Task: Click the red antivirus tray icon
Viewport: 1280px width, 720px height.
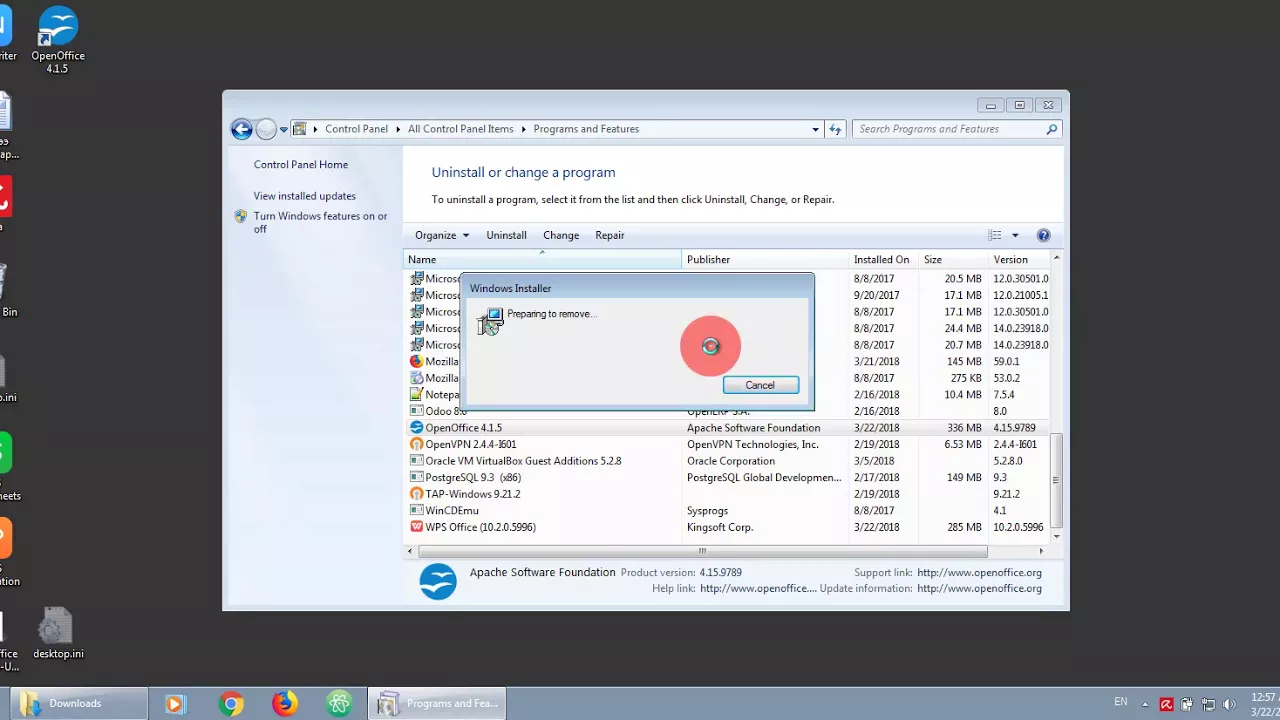Action: pos(1166,704)
